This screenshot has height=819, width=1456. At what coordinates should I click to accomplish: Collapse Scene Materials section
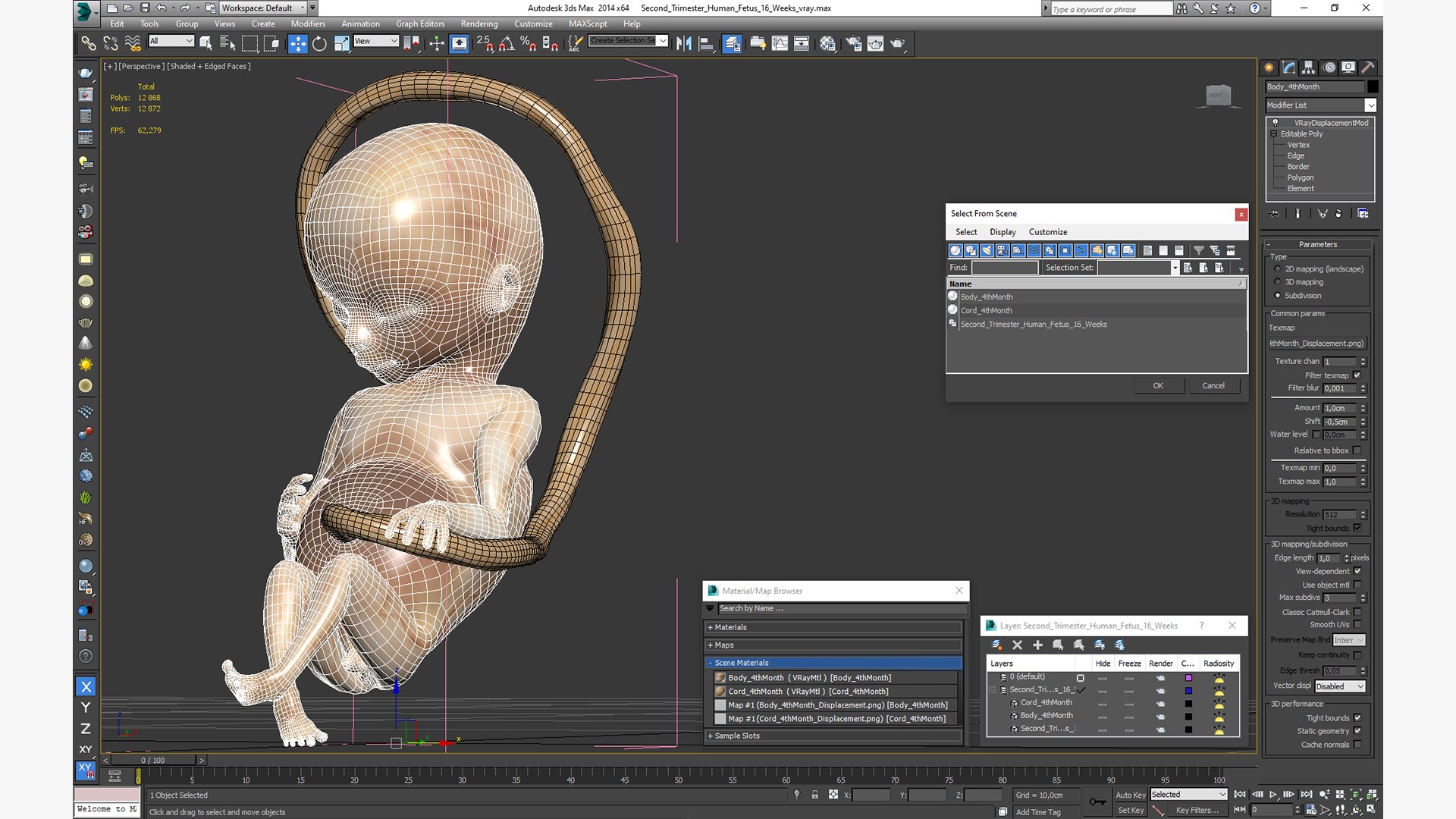coord(834,663)
